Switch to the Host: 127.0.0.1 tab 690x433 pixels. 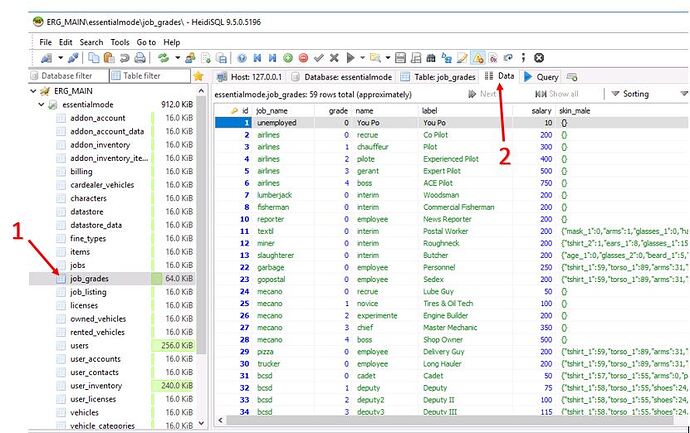250,77
